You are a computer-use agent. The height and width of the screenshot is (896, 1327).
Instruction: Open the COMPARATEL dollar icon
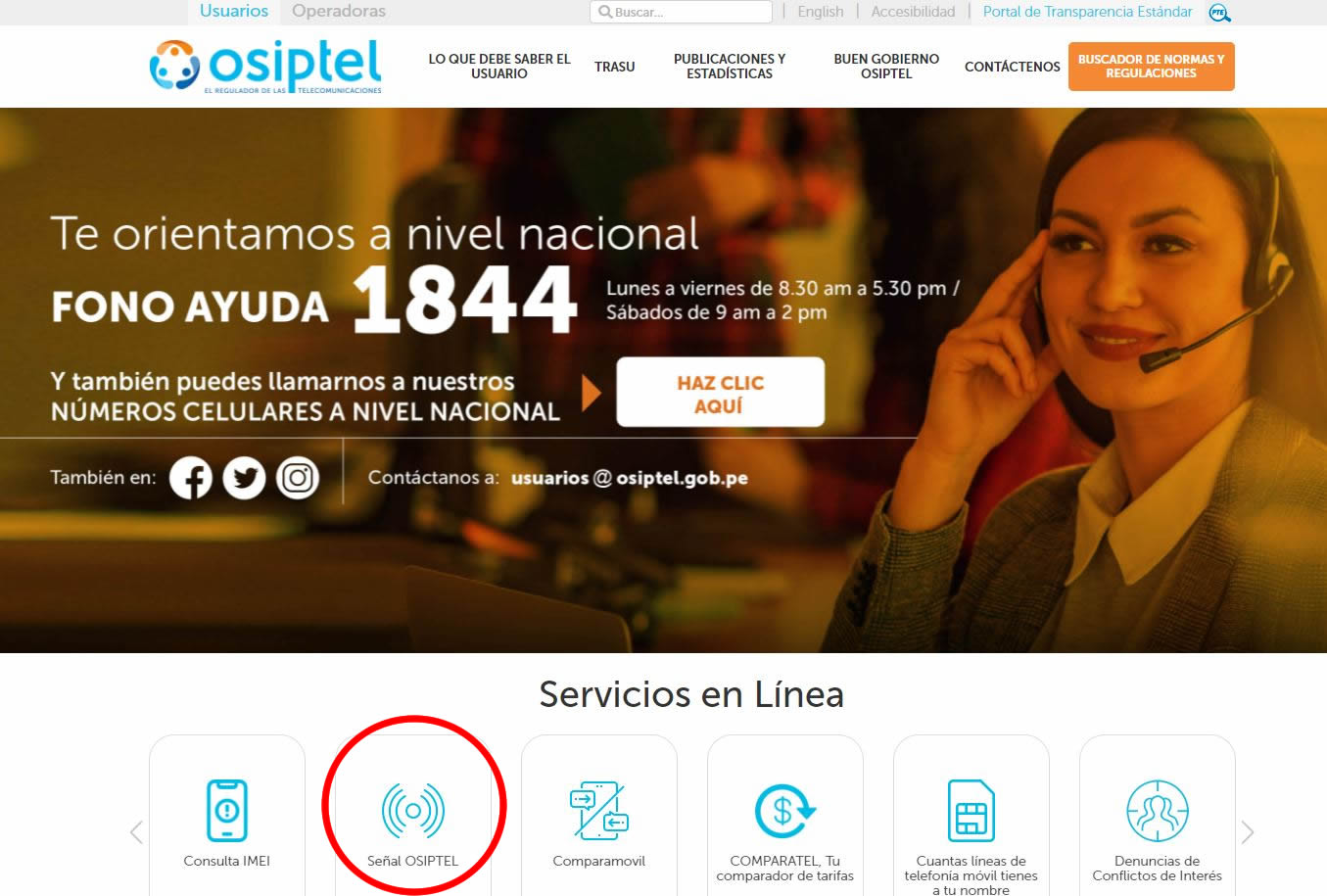click(784, 811)
